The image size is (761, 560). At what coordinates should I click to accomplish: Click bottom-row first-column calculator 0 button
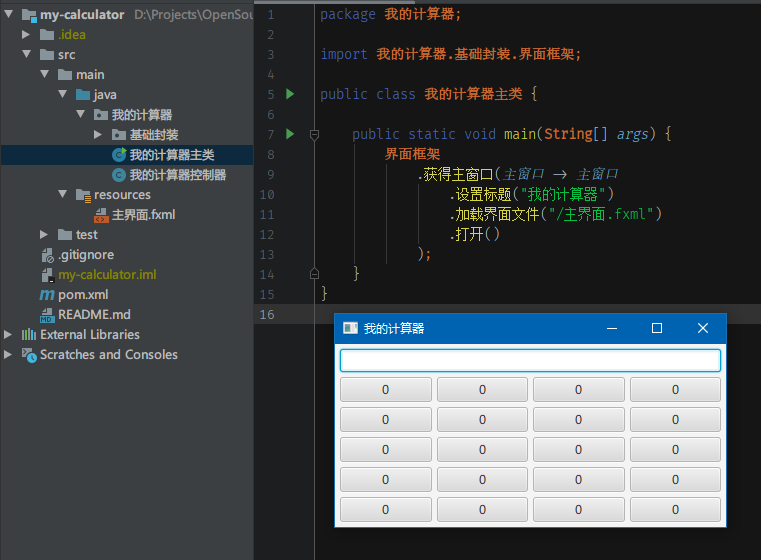click(385, 510)
